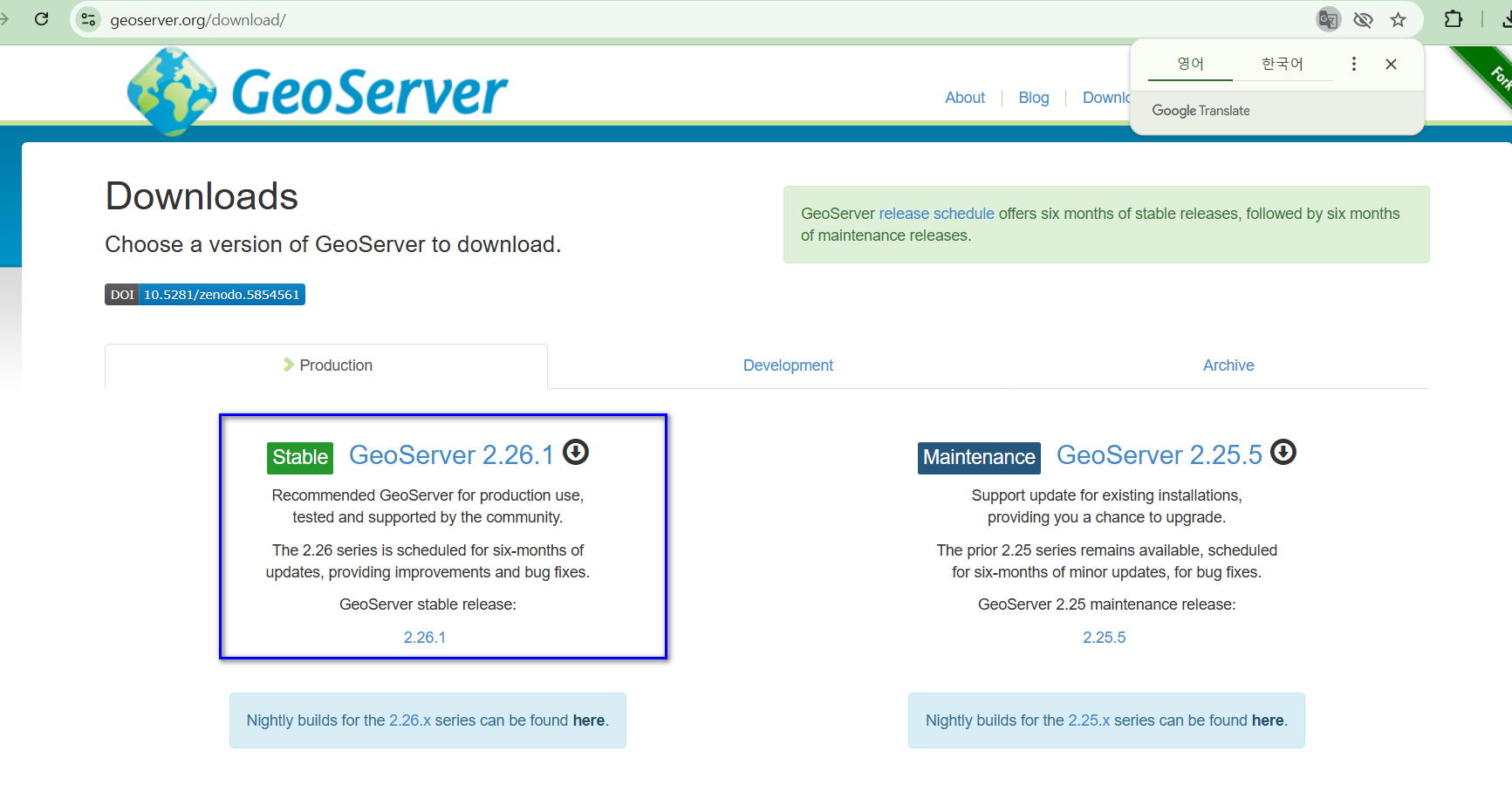Select the 영어 tab in the translate popup
Viewport: 1512px width, 792px height.
1190,64
